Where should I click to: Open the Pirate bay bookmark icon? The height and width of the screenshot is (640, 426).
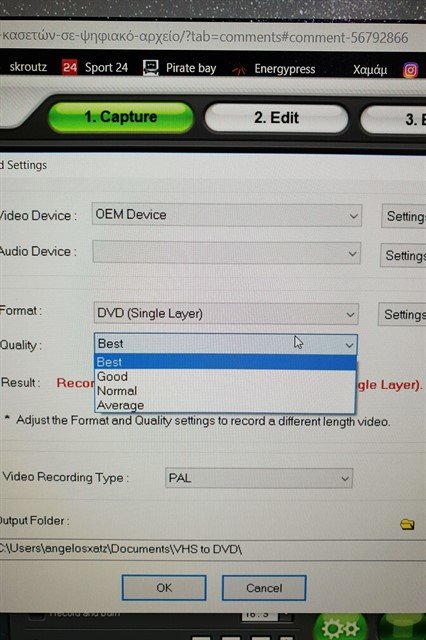tap(151, 68)
